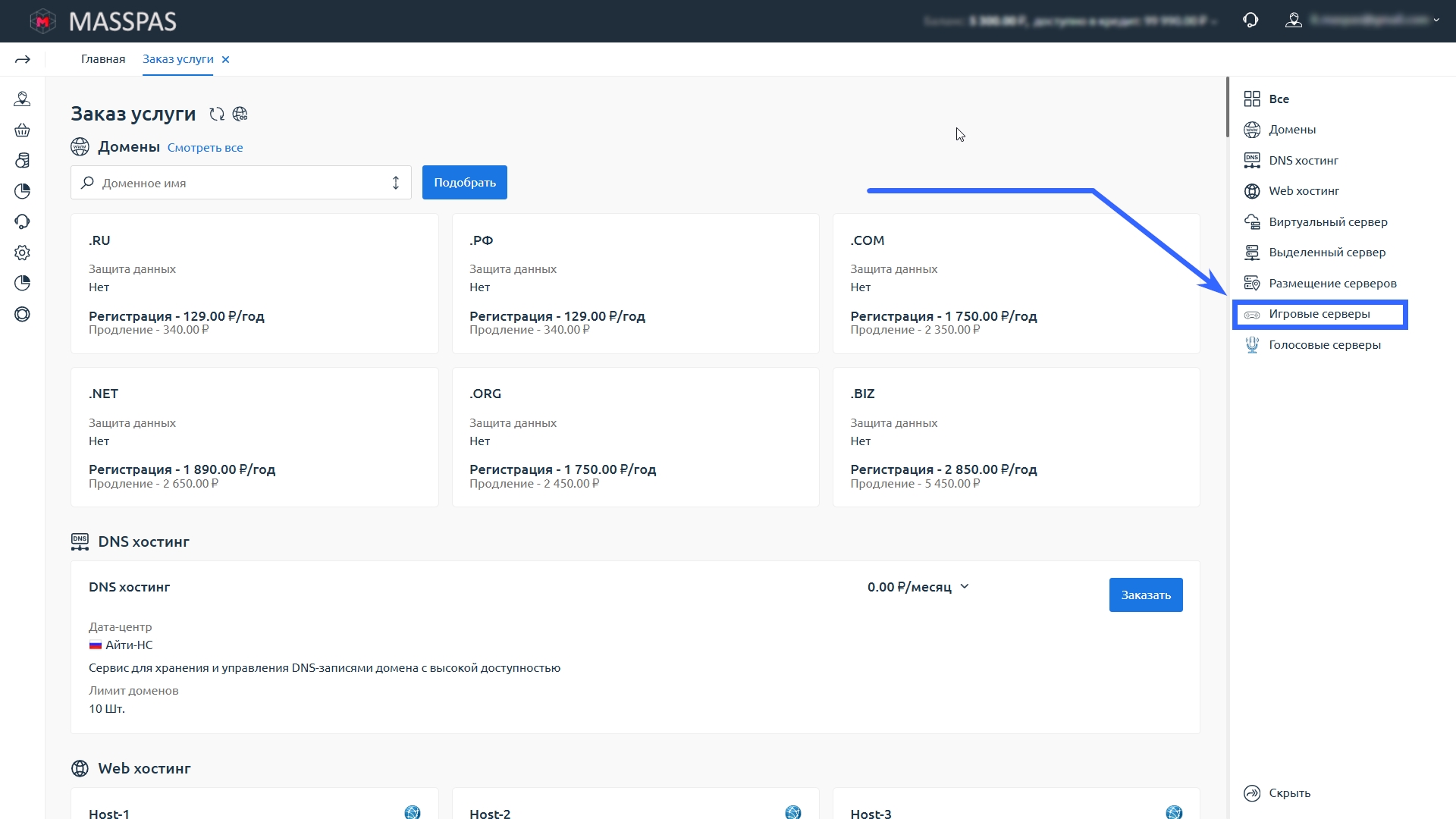Click the refresh icon next to Заказ услуги
The height and width of the screenshot is (819, 1456).
tap(217, 114)
